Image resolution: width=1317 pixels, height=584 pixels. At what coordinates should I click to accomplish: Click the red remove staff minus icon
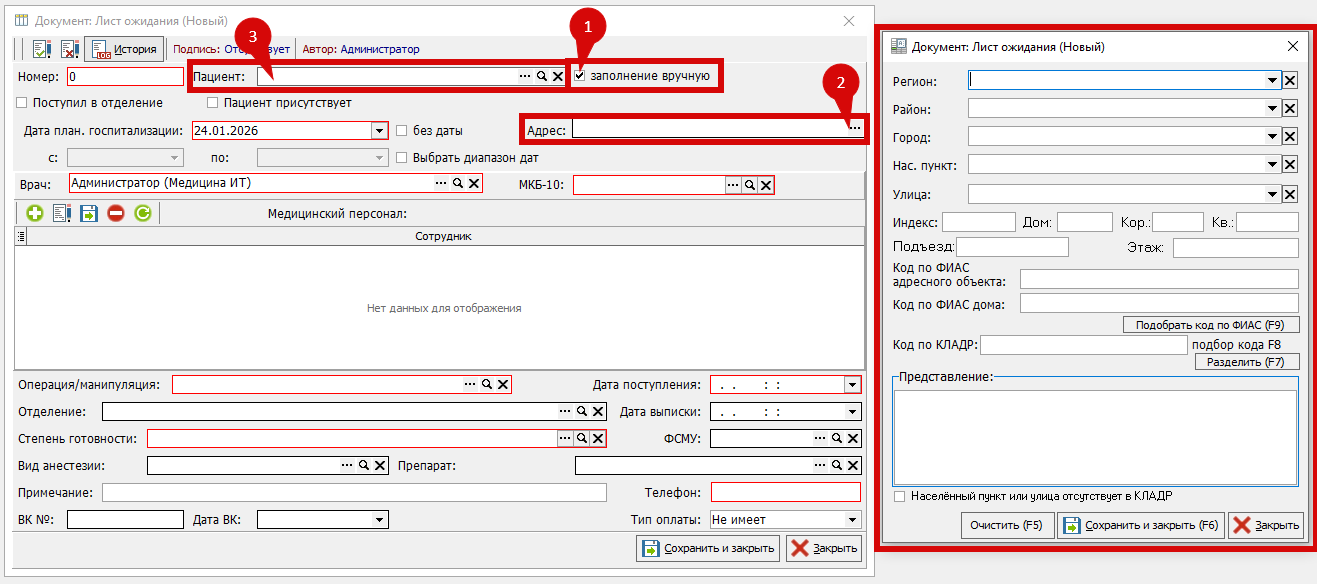pyautogui.click(x=116, y=213)
